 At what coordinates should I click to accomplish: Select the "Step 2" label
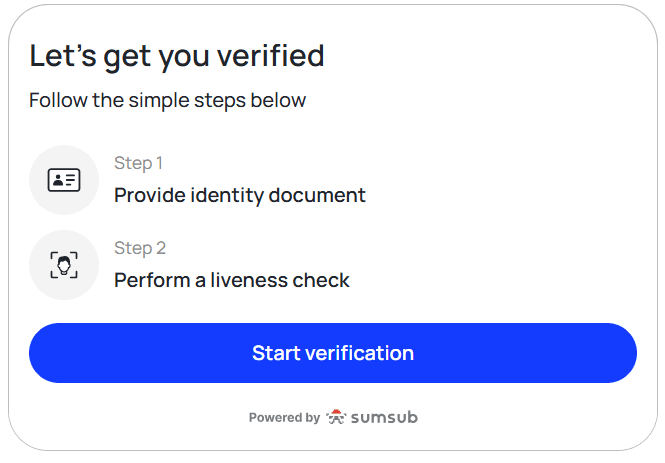point(140,248)
